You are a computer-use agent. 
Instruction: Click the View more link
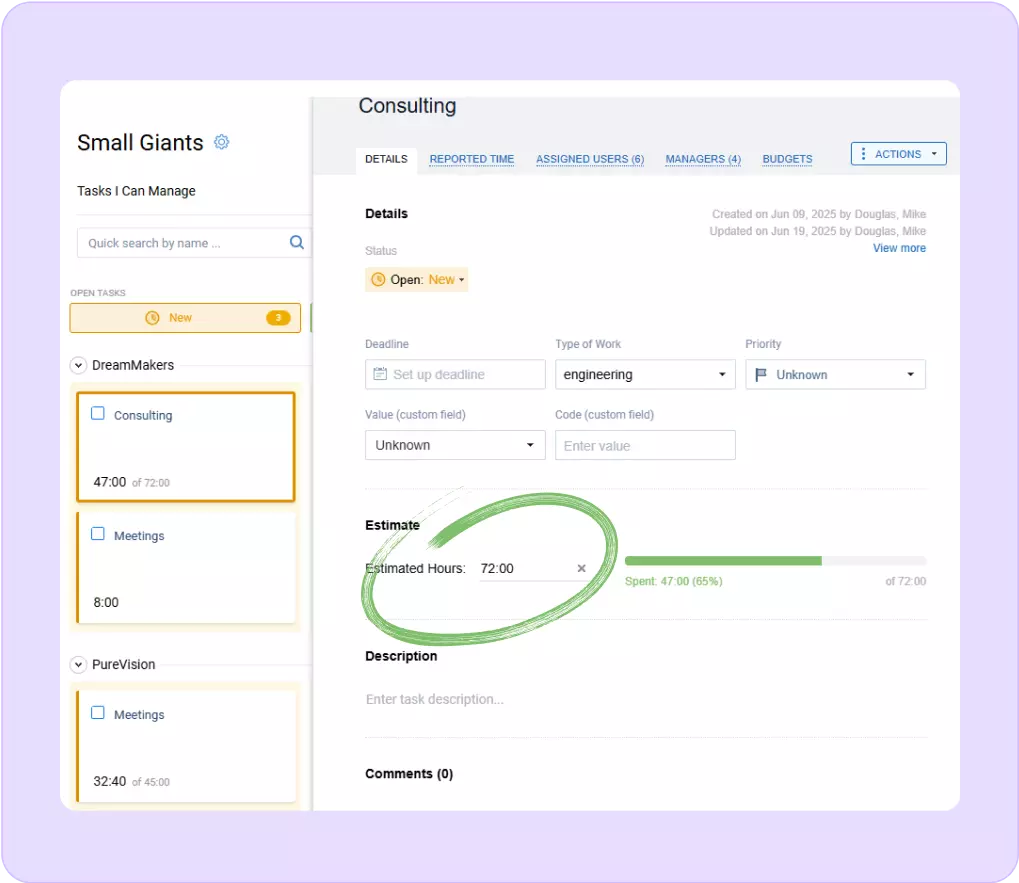(898, 248)
